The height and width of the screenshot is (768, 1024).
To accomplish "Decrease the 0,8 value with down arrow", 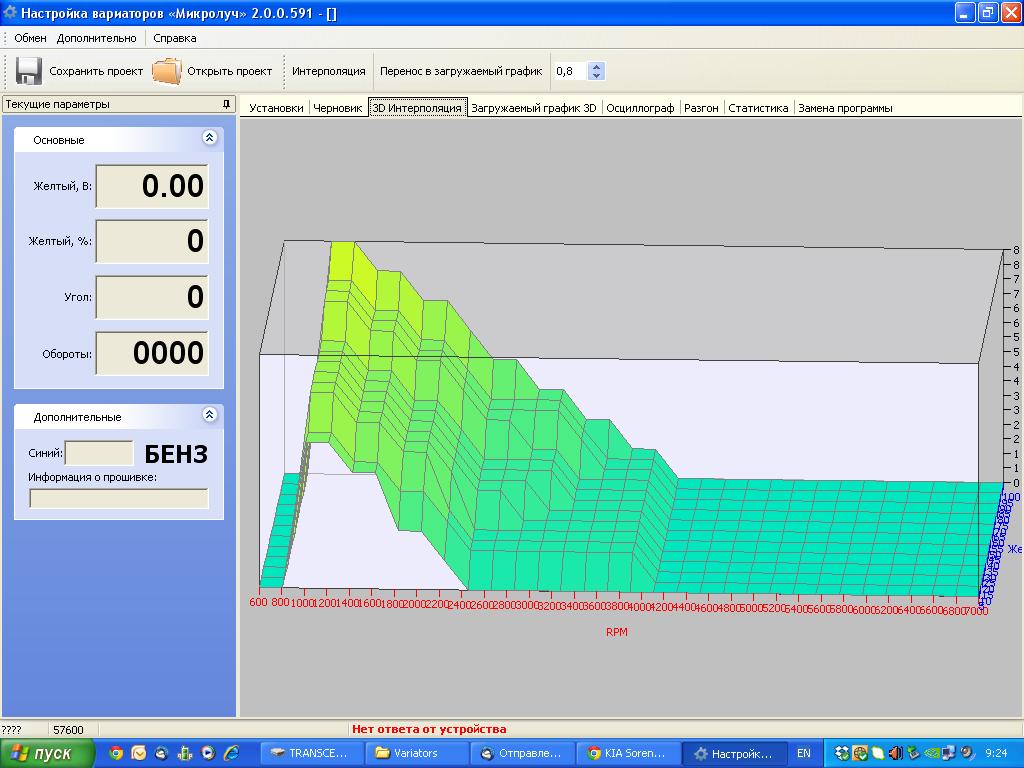I will (597, 76).
